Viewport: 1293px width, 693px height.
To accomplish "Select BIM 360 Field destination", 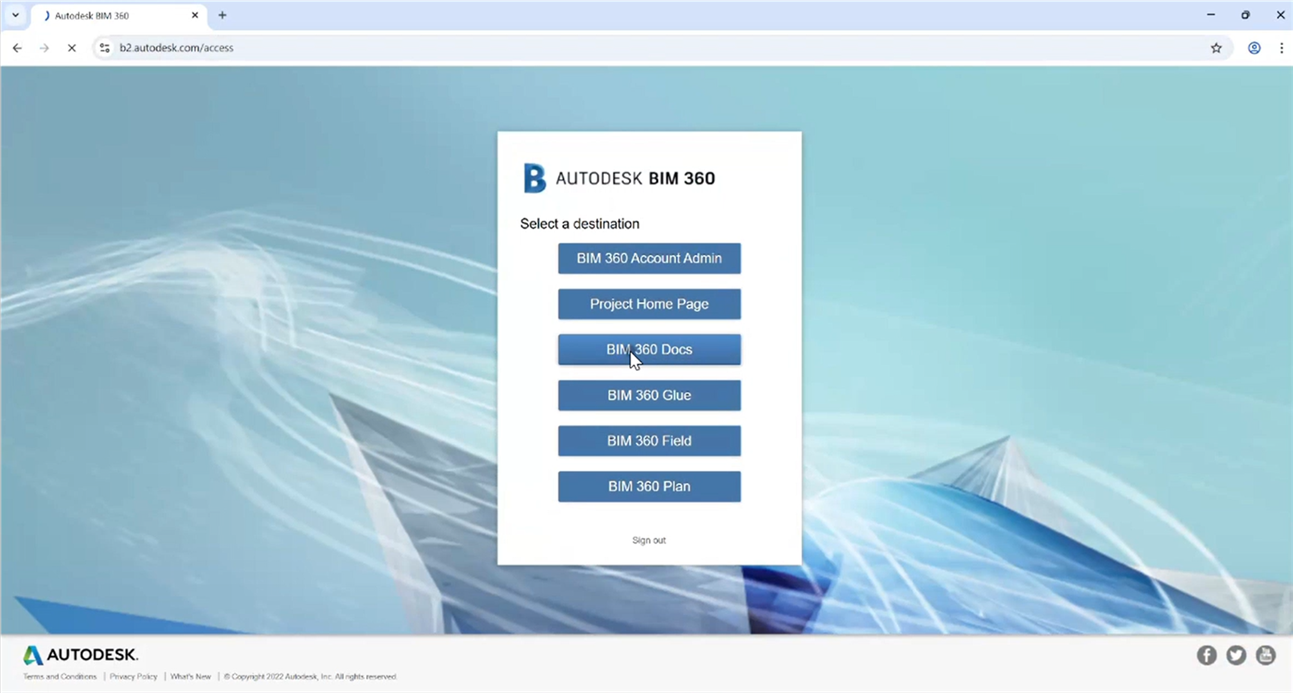I will pos(649,441).
